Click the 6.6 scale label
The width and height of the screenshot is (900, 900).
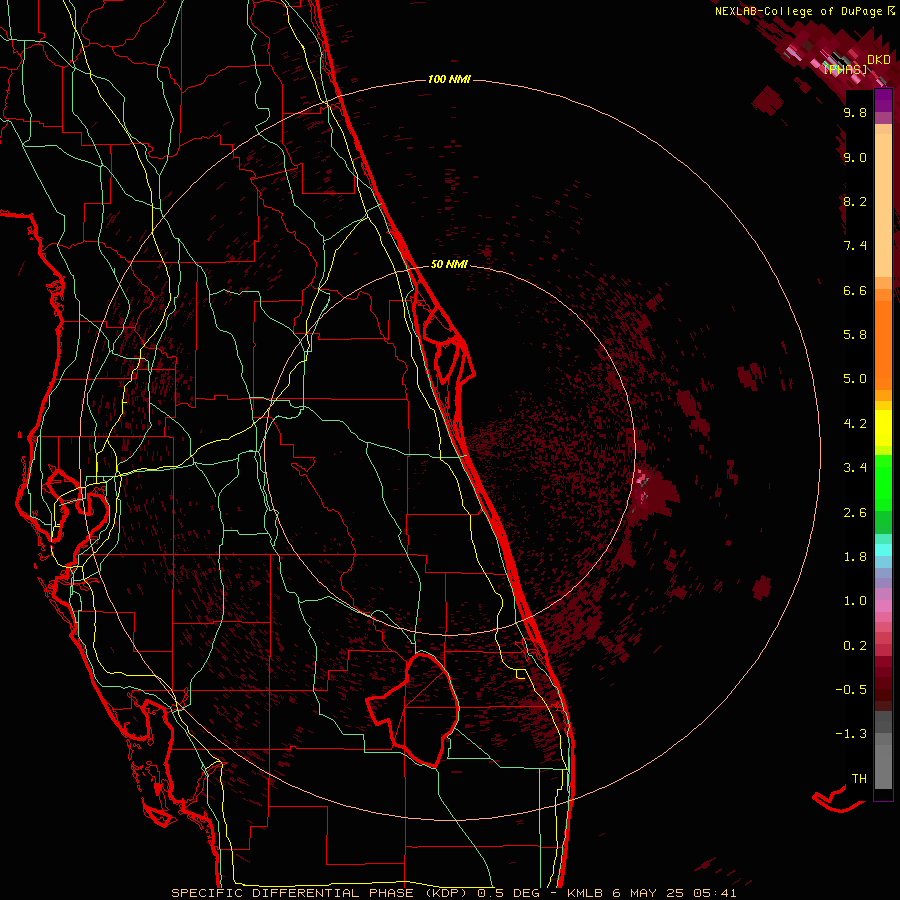(x=855, y=290)
